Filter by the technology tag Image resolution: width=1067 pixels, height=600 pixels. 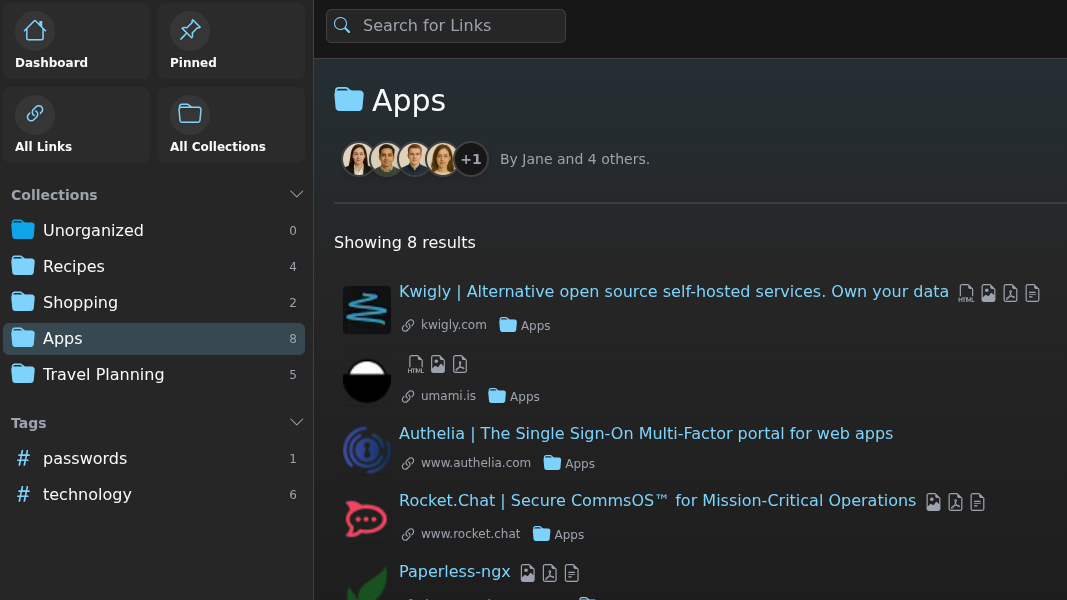click(x=154, y=495)
